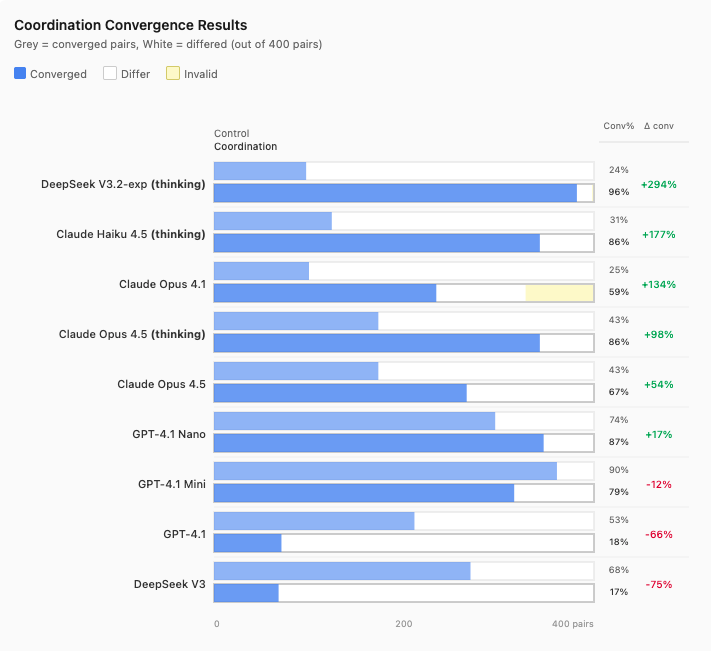Click the Coordination axis label

click(245, 146)
